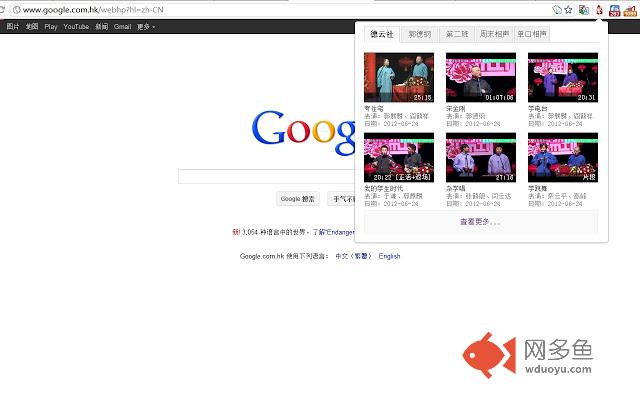This screenshot has width=640, height=400.
Task: Click the bookmark star icon in address bar
Action: pyautogui.click(x=568, y=10)
